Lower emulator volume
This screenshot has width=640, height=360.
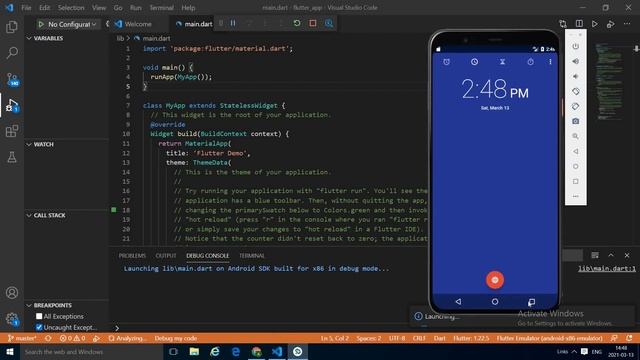coord(576,76)
